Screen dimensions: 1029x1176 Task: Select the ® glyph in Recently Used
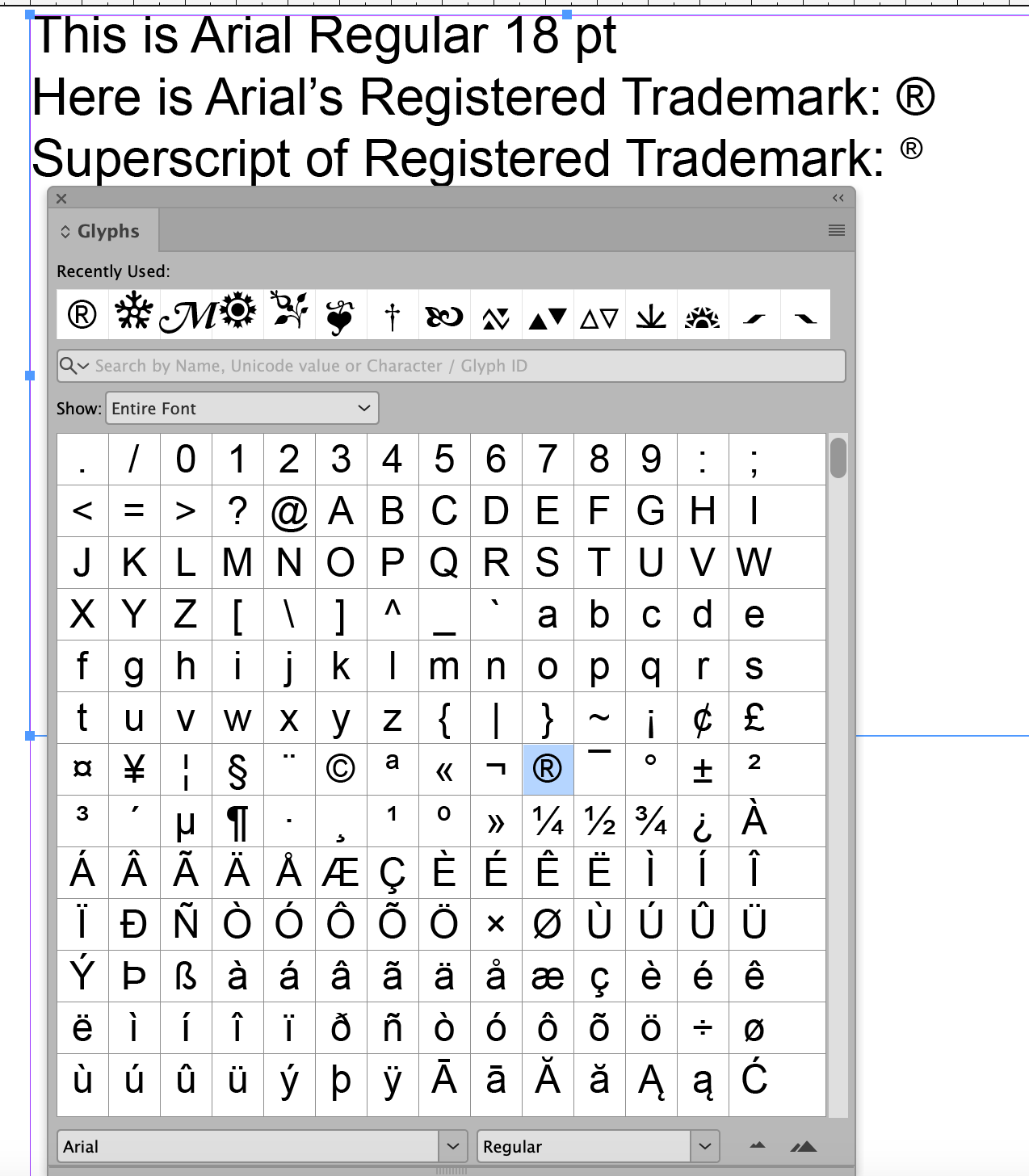[x=80, y=314]
